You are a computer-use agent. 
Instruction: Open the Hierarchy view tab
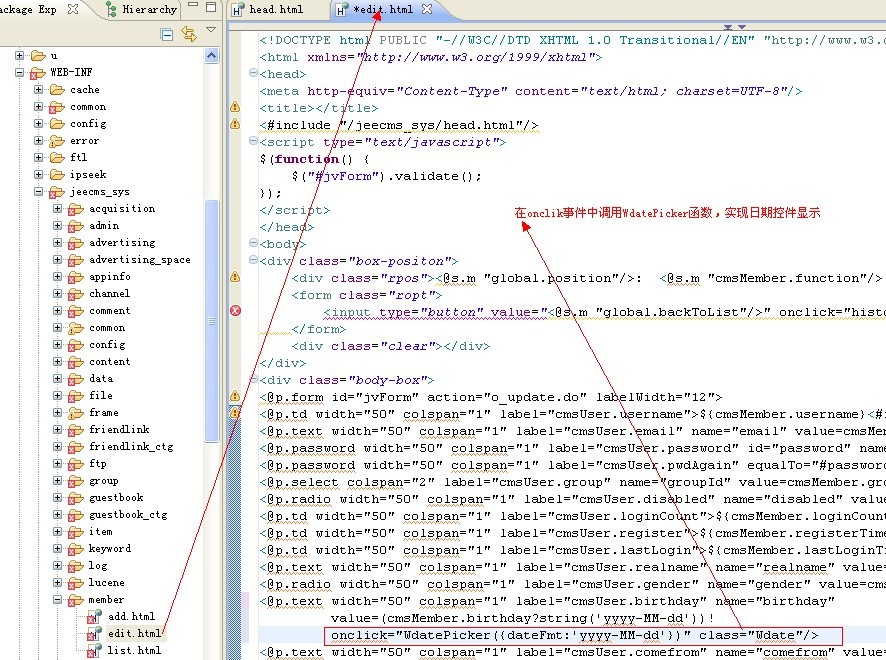click(x=142, y=9)
